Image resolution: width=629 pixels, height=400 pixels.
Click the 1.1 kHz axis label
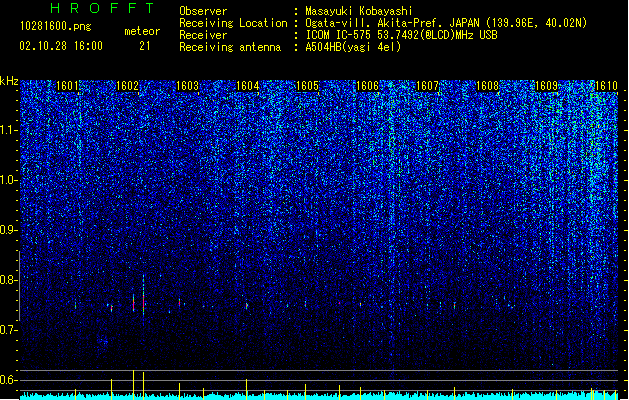click(9, 130)
